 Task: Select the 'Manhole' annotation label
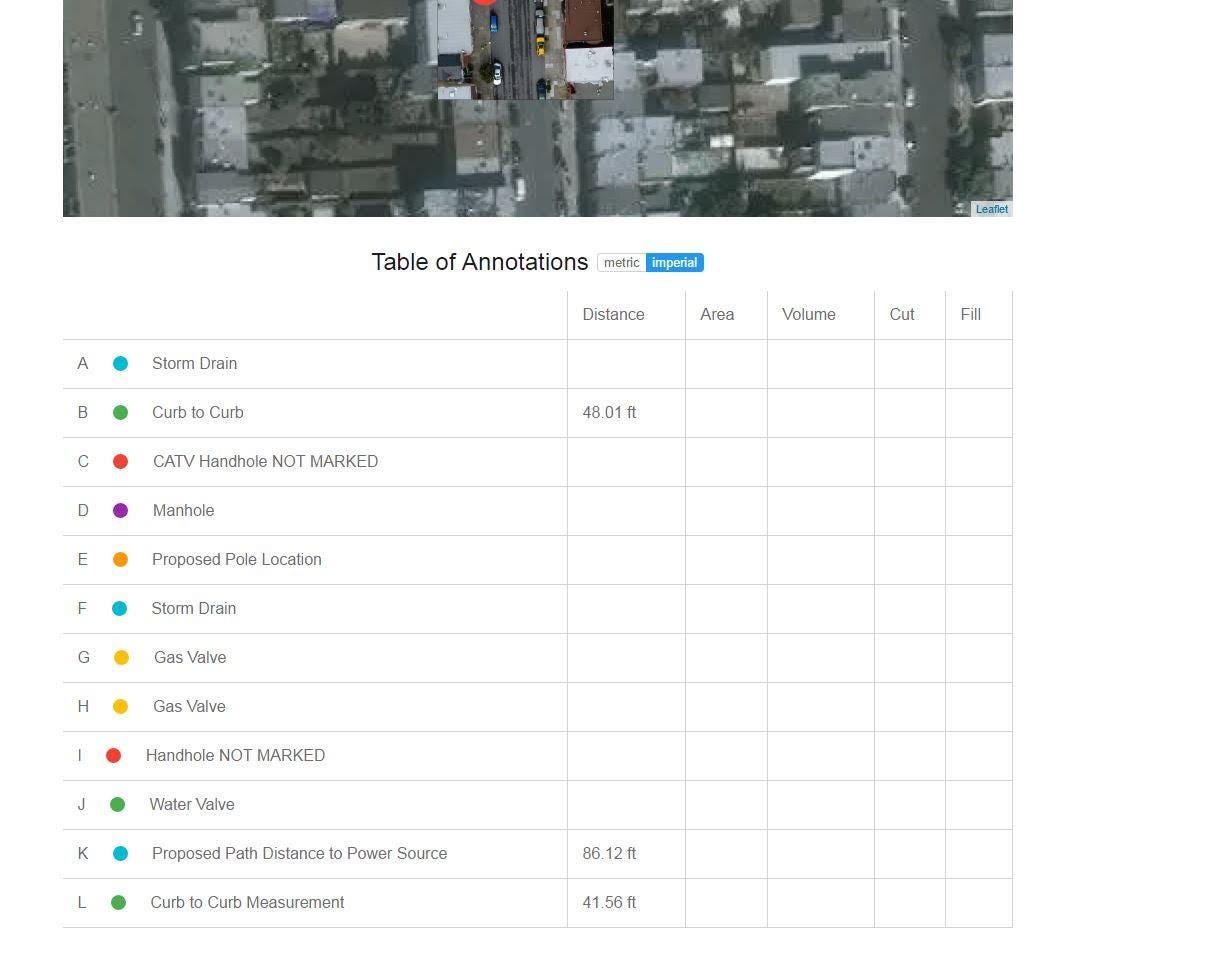[x=183, y=511]
